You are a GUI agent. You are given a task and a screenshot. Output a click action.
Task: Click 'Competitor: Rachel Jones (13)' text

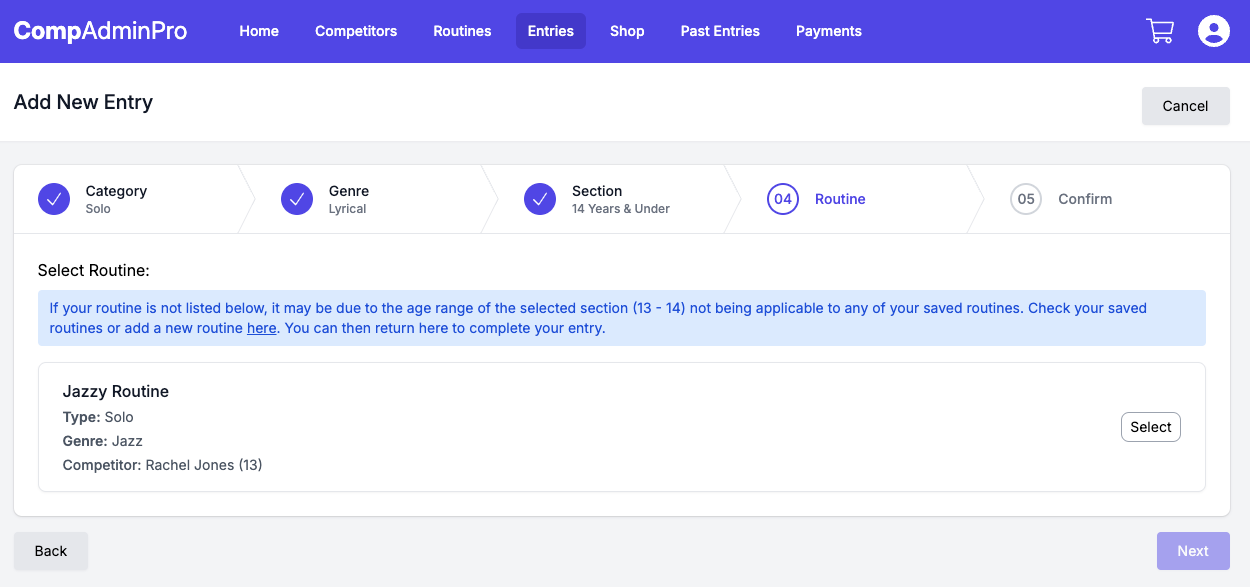tap(163, 465)
